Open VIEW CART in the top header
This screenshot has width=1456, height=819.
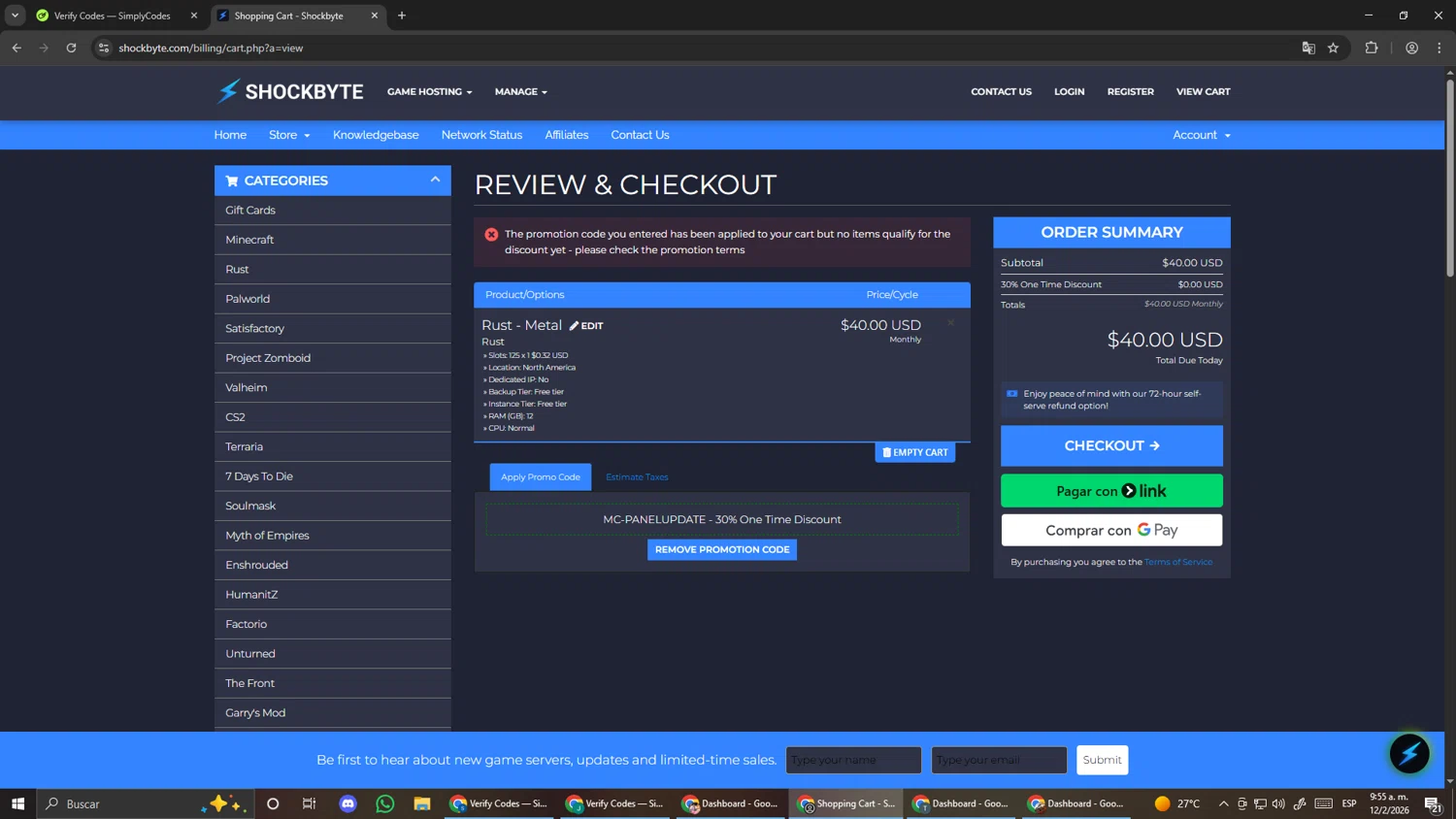coord(1204,92)
